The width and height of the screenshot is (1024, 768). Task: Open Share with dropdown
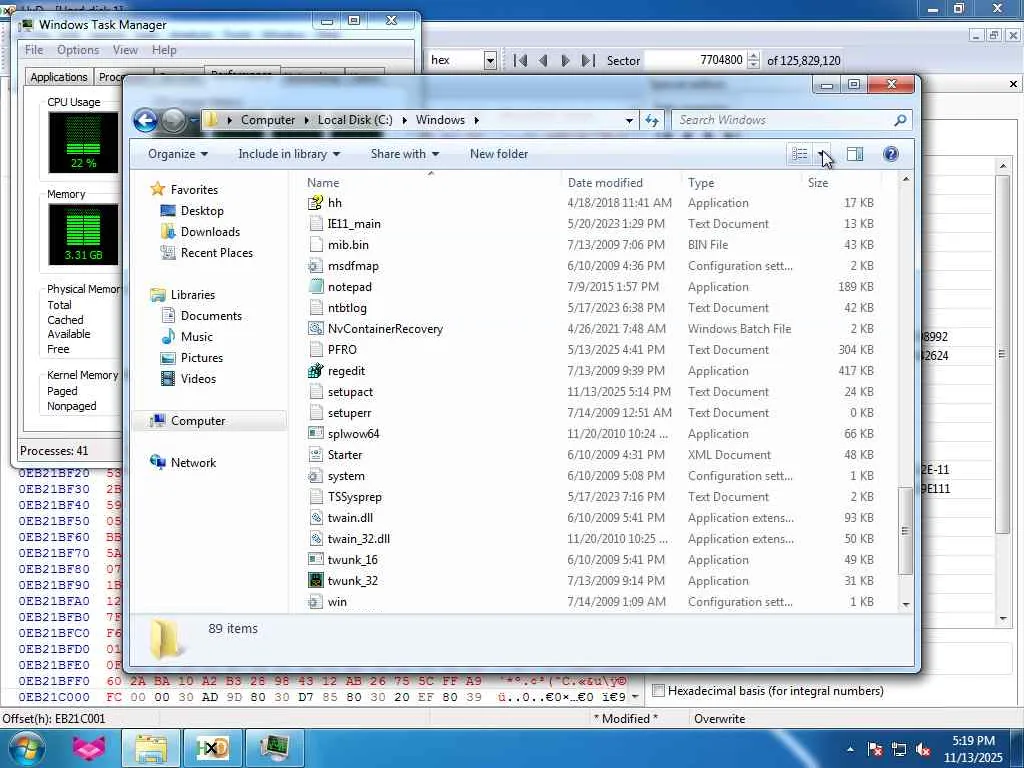(x=405, y=154)
